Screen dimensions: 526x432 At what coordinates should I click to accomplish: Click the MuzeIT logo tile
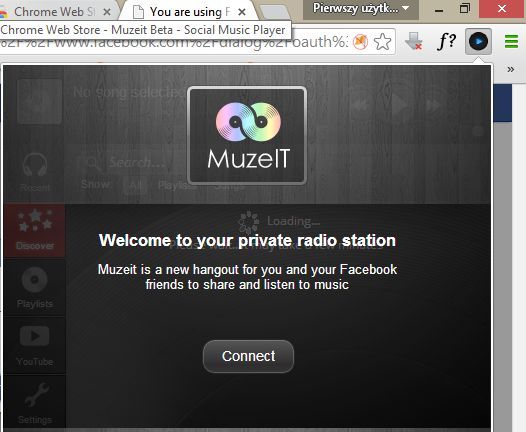click(x=247, y=136)
